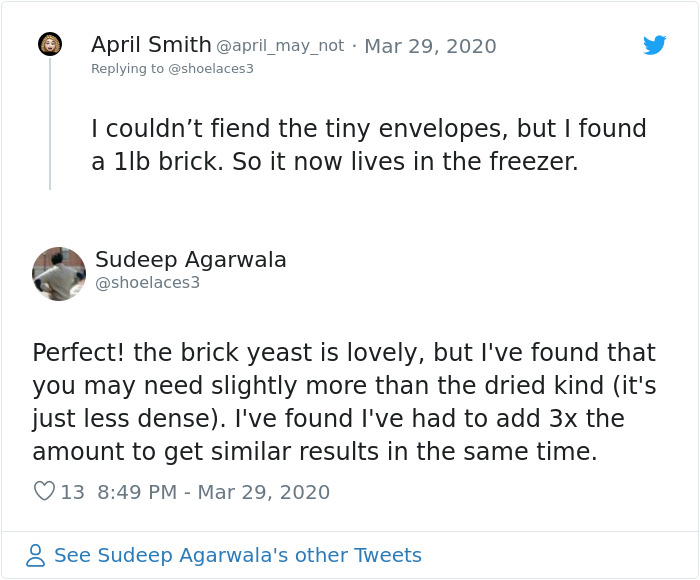Click the dot separator before the top date

click(353, 46)
